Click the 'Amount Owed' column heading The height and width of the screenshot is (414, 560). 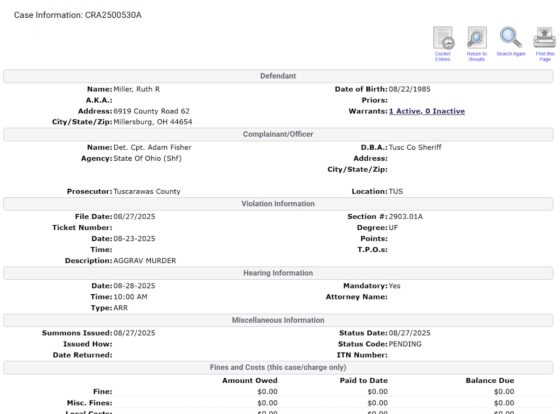tap(250, 380)
